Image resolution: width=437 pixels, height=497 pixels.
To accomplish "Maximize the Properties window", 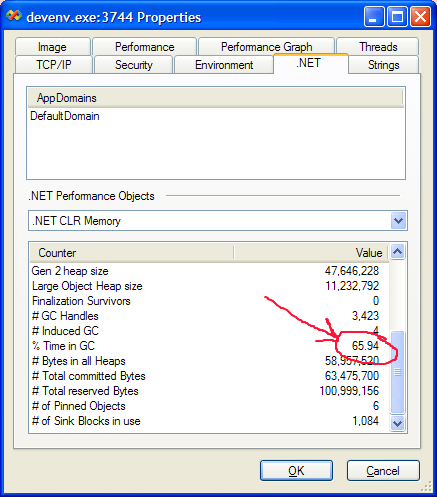I will pyautogui.click(x=397, y=17).
